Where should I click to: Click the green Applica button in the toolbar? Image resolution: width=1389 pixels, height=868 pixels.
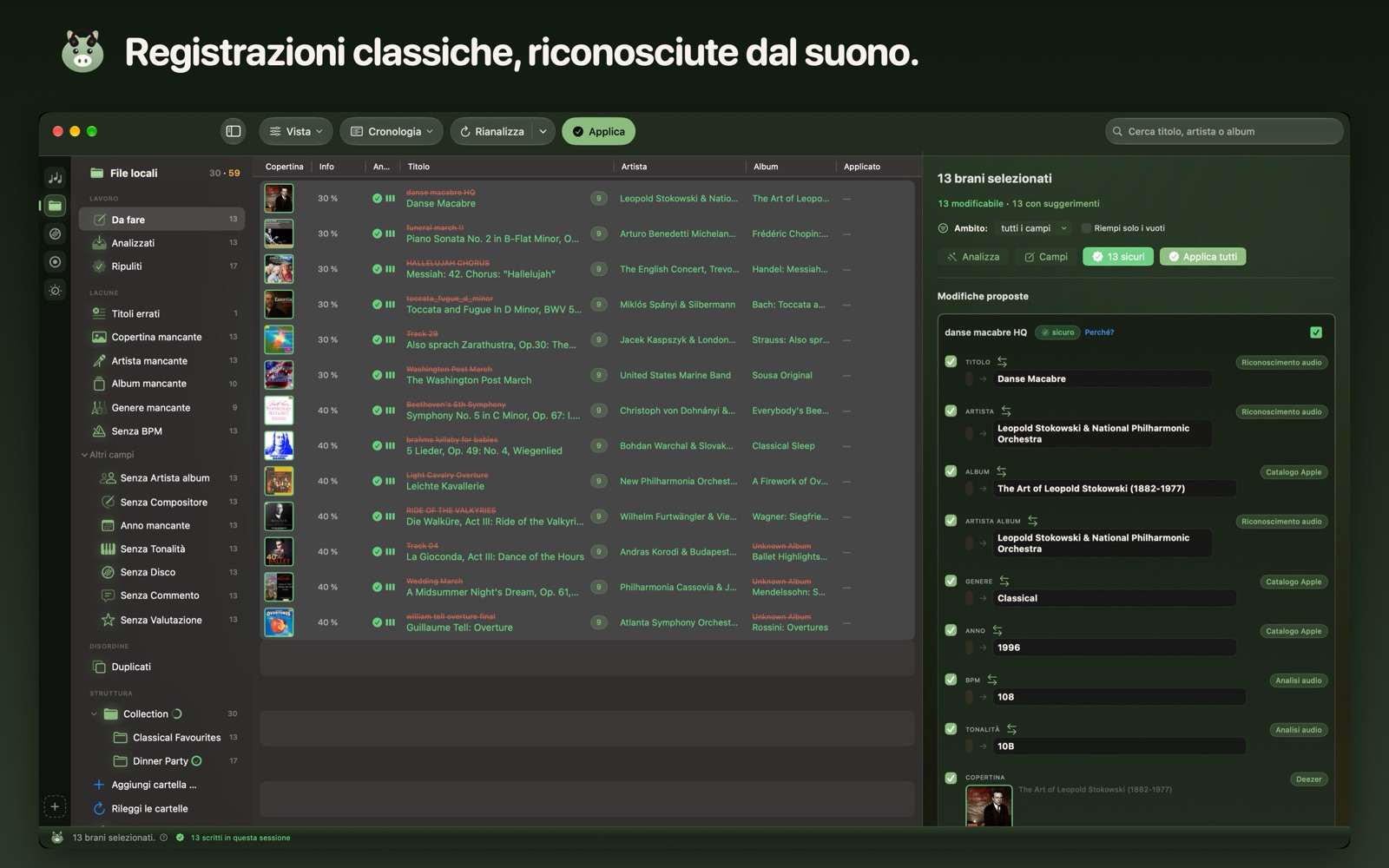click(599, 131)
